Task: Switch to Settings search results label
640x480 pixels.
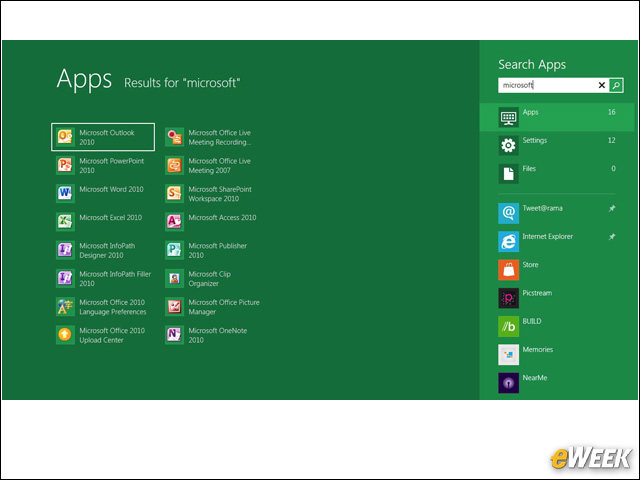Action: [535, 140]
